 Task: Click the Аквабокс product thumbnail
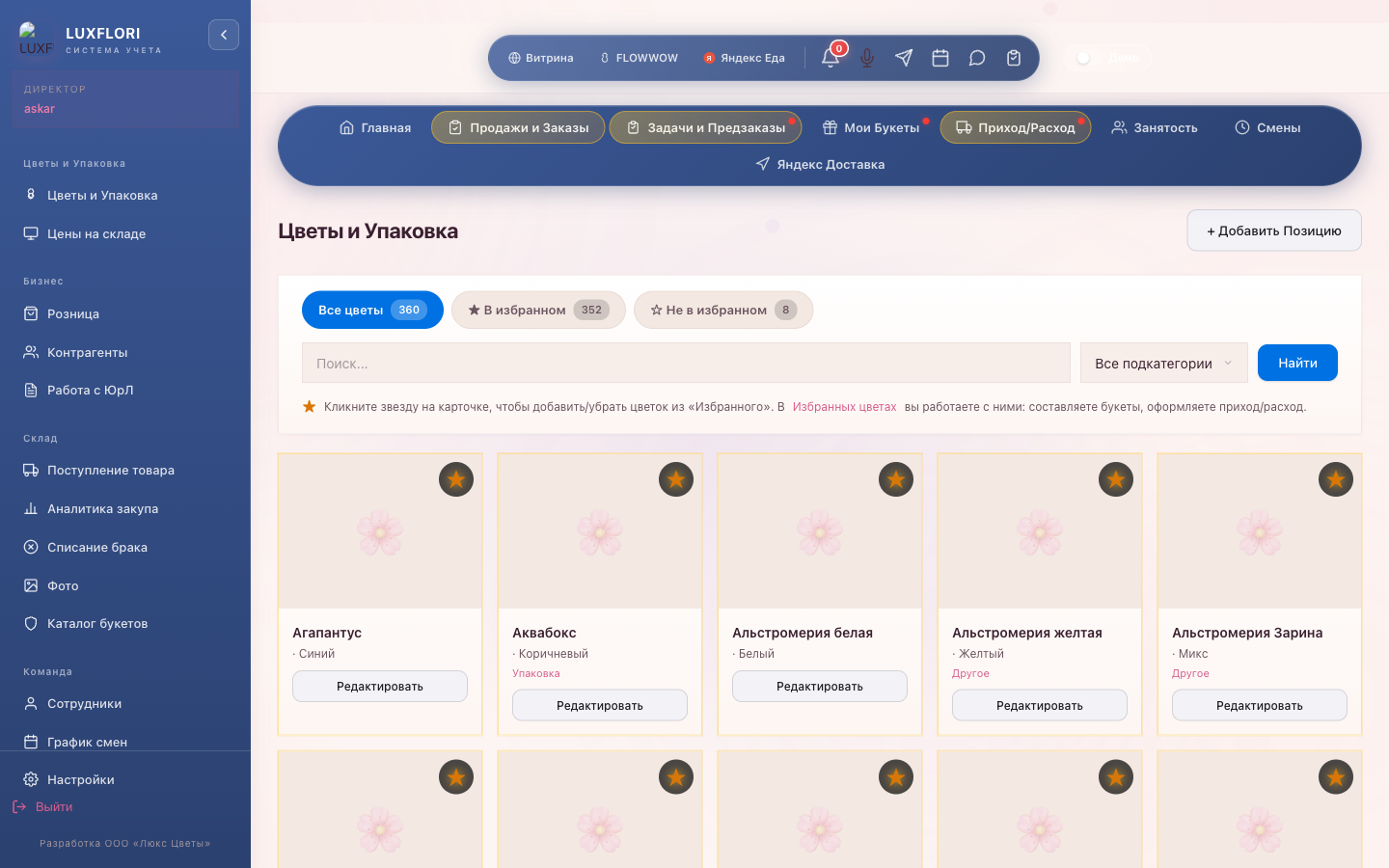(600, 532)
